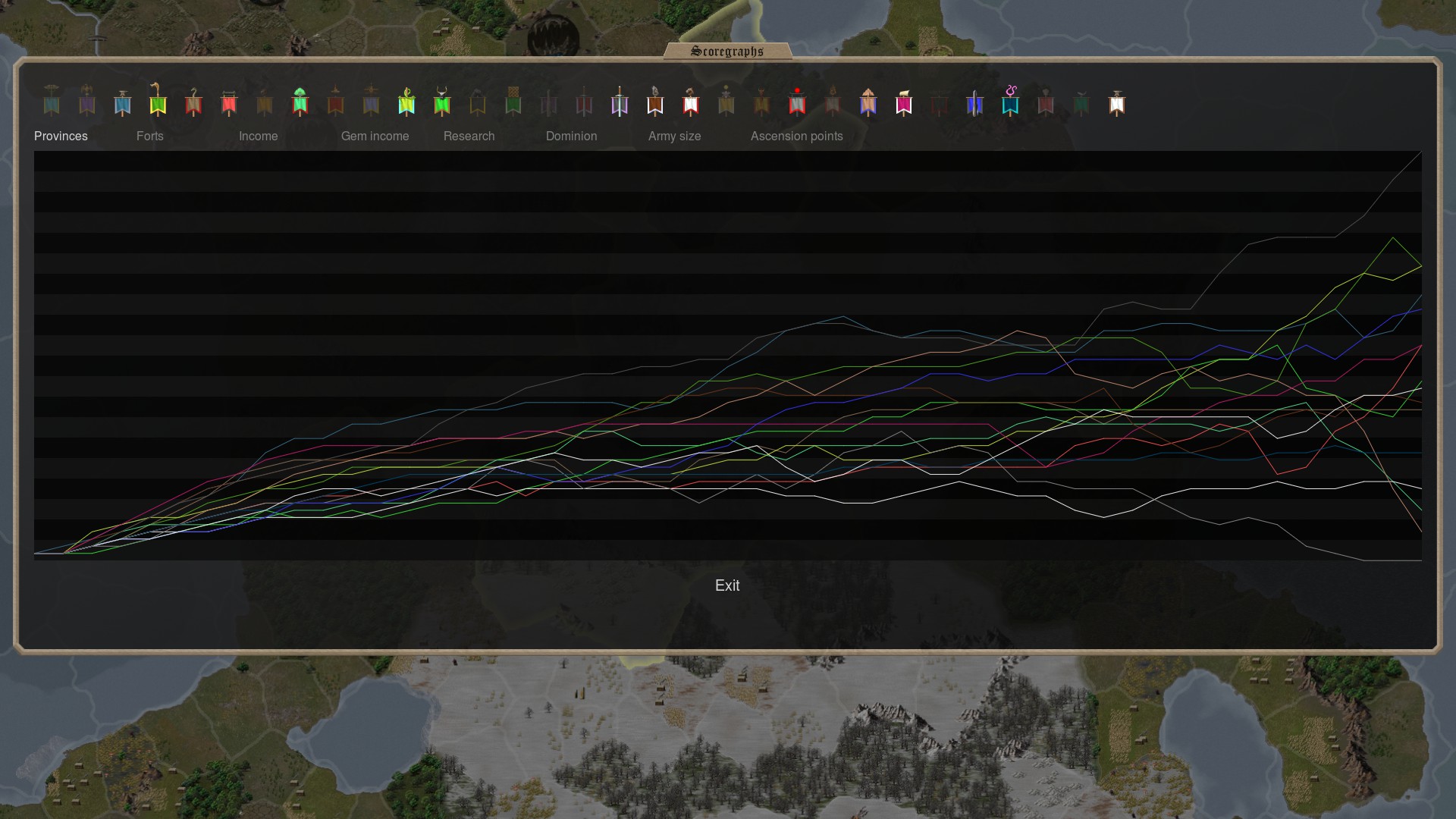The width and height of the screenshot is (1456, 819).
Task: Select the peach banner with blue trim
Action: coord(868,102)
